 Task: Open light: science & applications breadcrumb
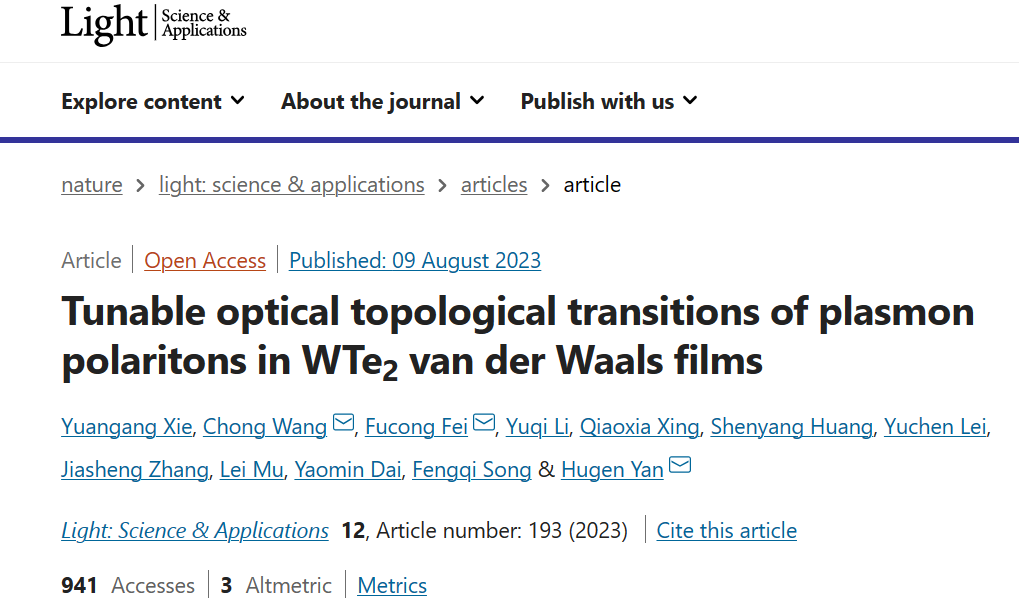[291, 185]
